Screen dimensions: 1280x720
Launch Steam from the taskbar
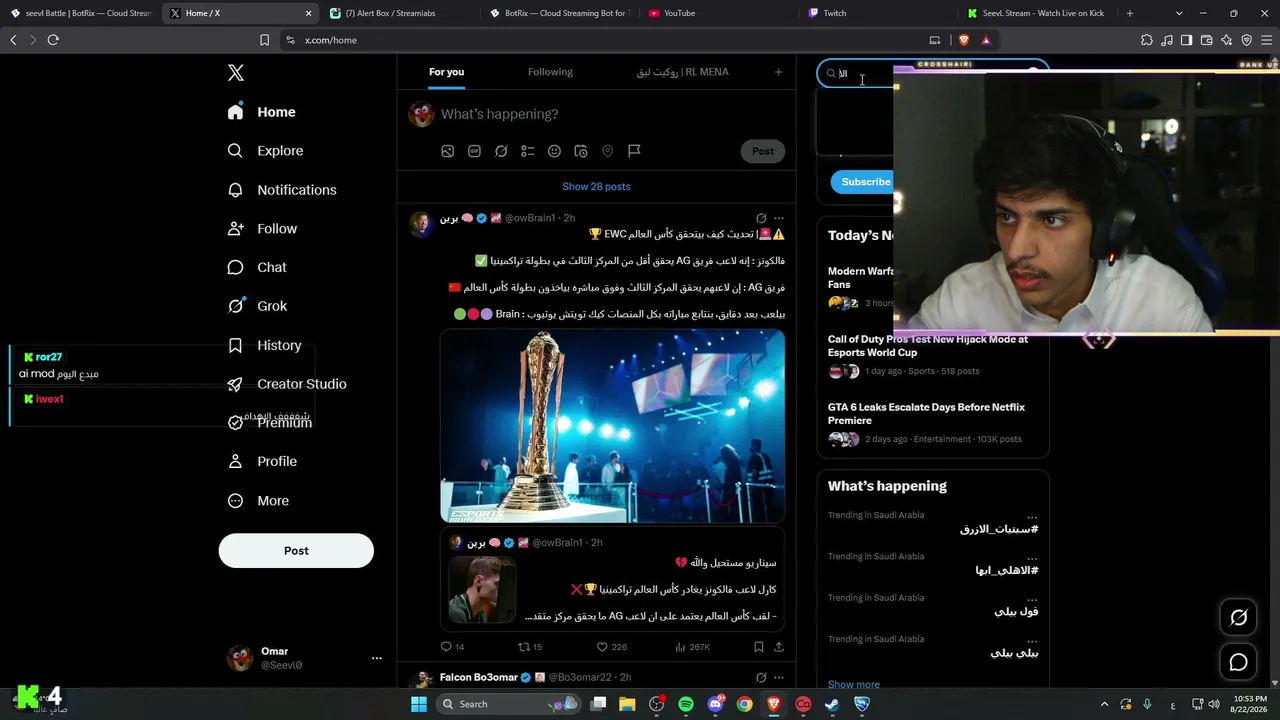pos(832,704)
